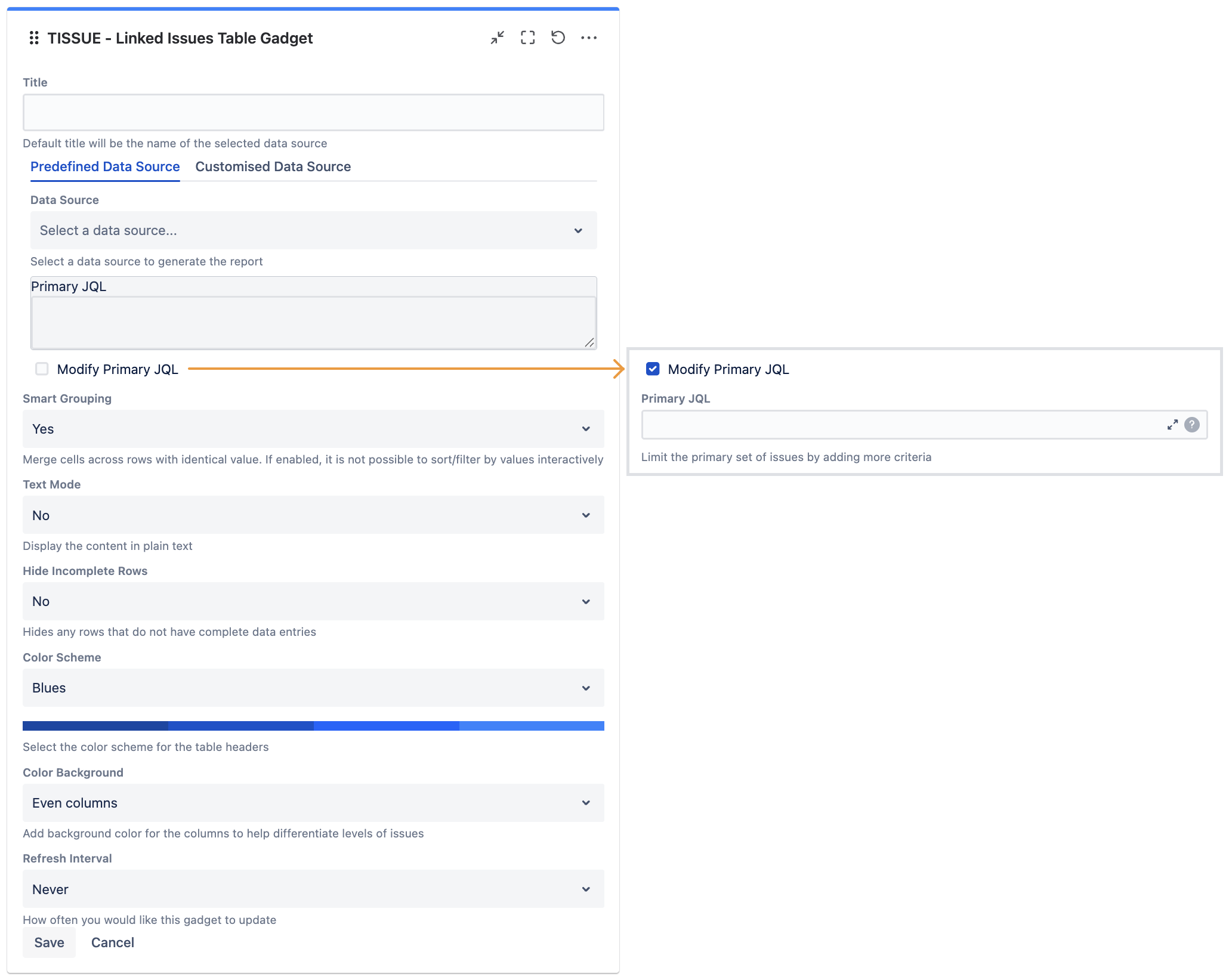Change the Text Mode dropdown value
The height and width of the screenshot is (980, 1229).
[x=313, y=515]
